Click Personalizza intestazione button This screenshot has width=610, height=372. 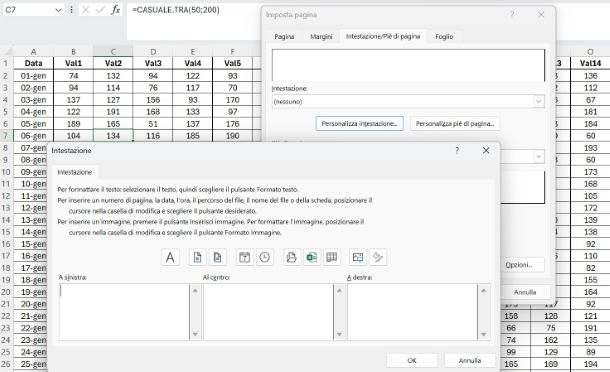pyautogui.click(x=359, y=124)
